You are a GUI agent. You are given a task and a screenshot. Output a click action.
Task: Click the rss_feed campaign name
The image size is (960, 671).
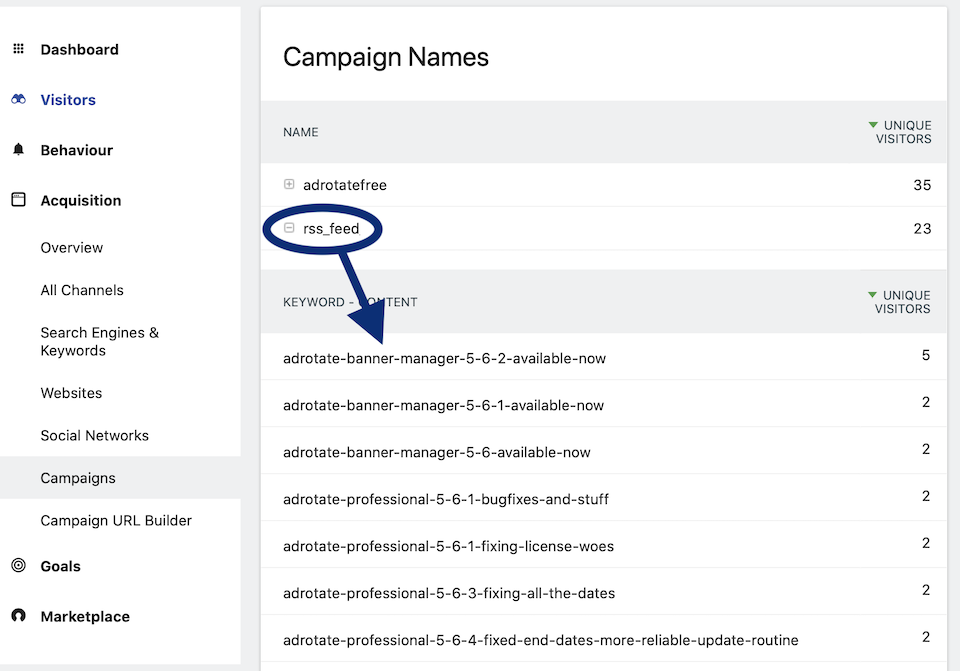pyautogui.click(x=331, y=228)
